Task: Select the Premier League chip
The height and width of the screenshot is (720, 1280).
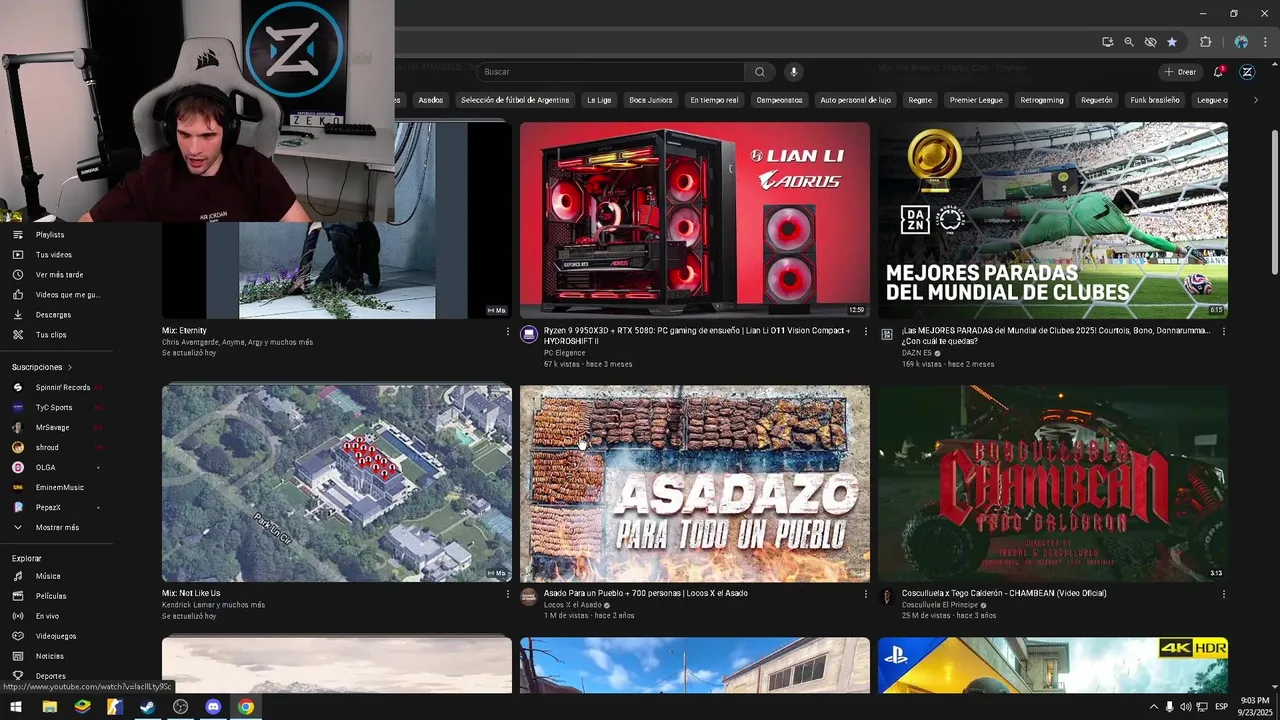Action: point(976,100)
